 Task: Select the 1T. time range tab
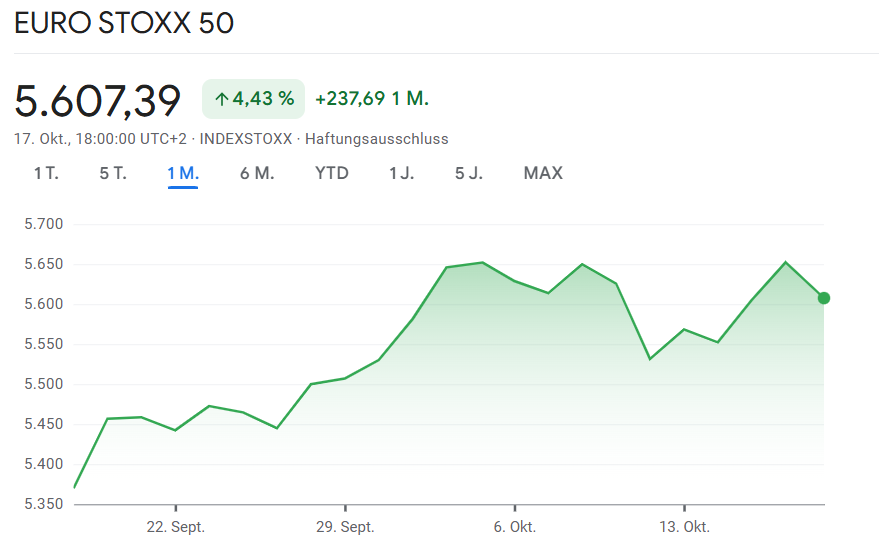coord(46,173)
